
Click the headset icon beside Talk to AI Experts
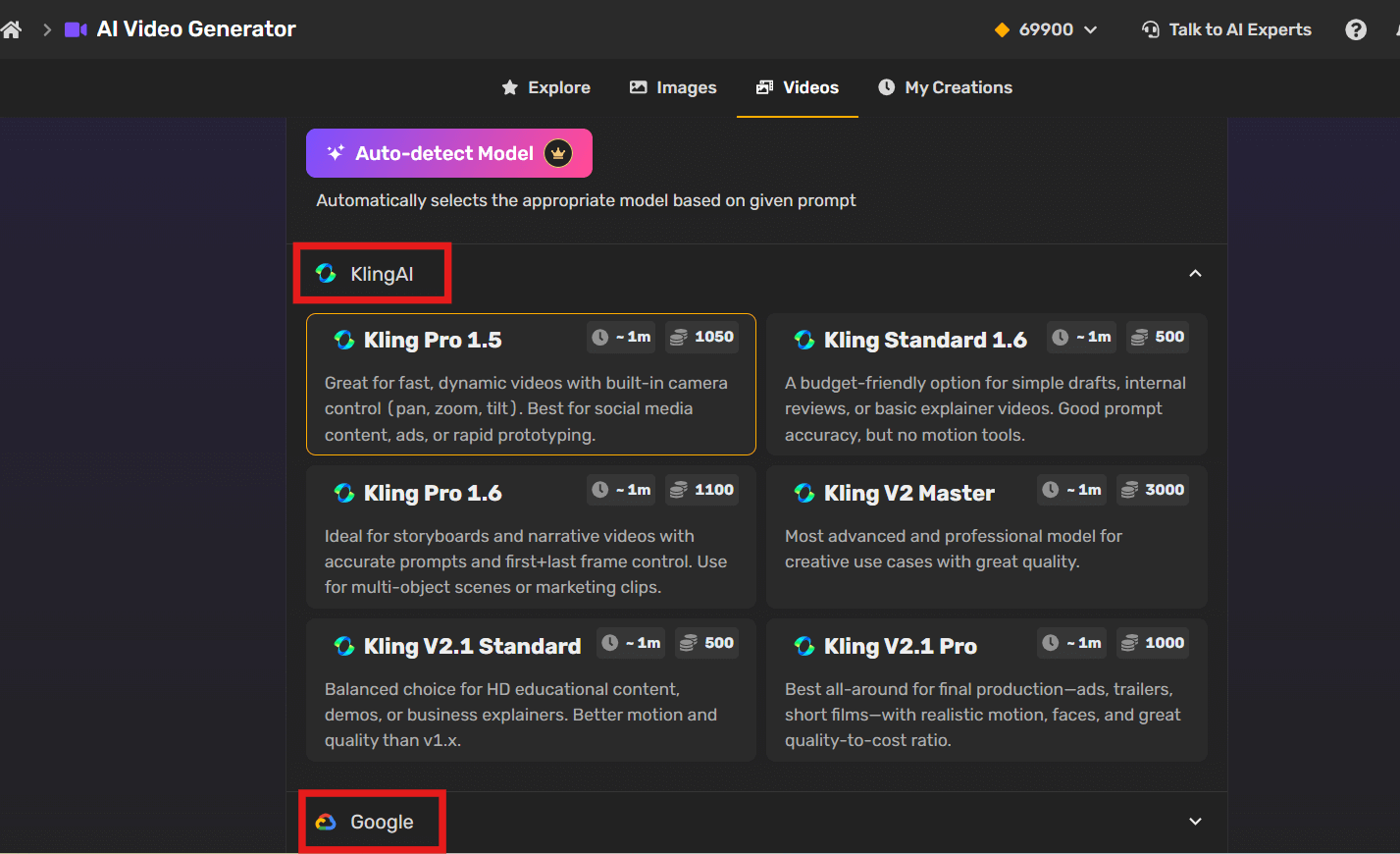point(1151,29)
